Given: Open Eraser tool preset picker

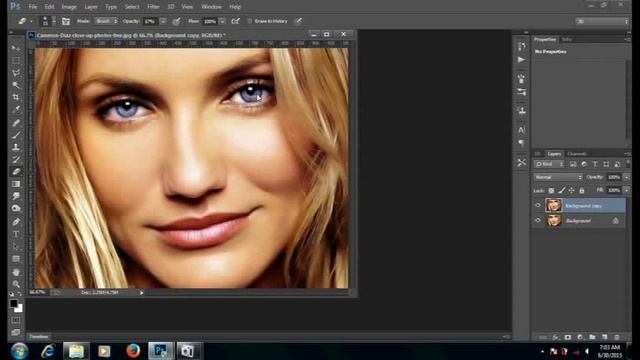Looking at the screenshot, I should pos(24,21).
